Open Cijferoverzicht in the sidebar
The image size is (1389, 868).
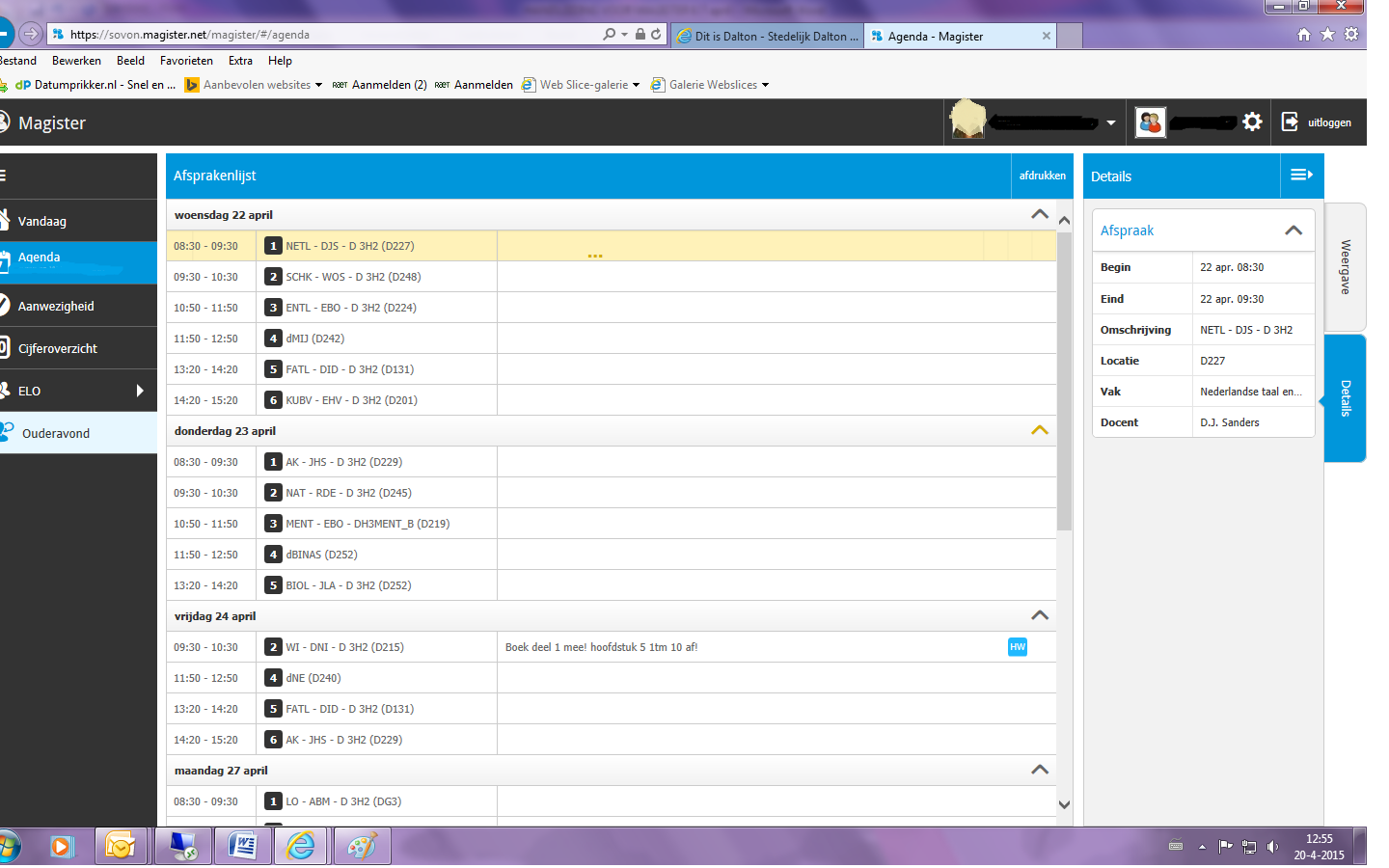(x=78, y=348)
